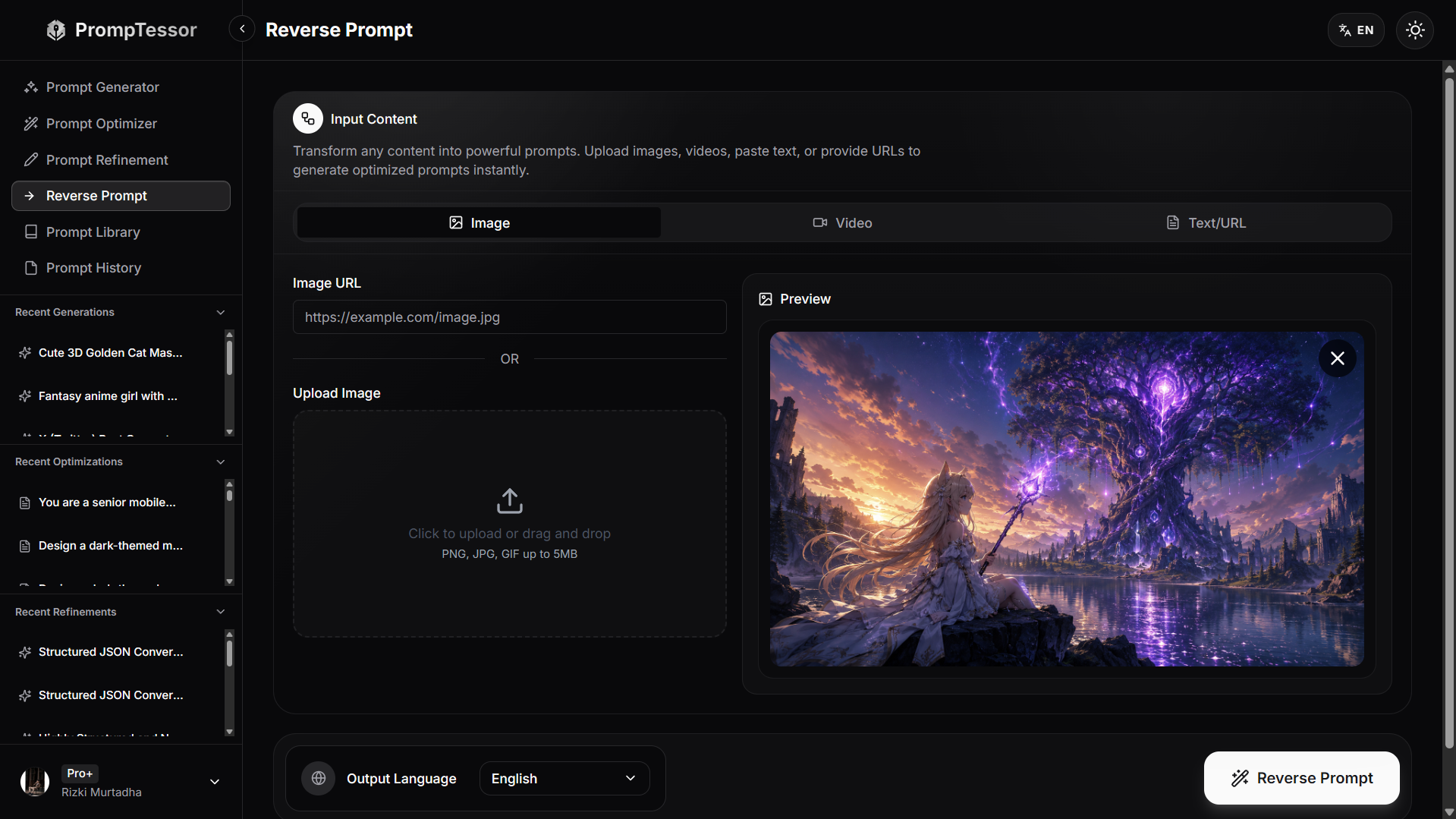Click the Prompt Generator sparkle icon

(31, 87)
